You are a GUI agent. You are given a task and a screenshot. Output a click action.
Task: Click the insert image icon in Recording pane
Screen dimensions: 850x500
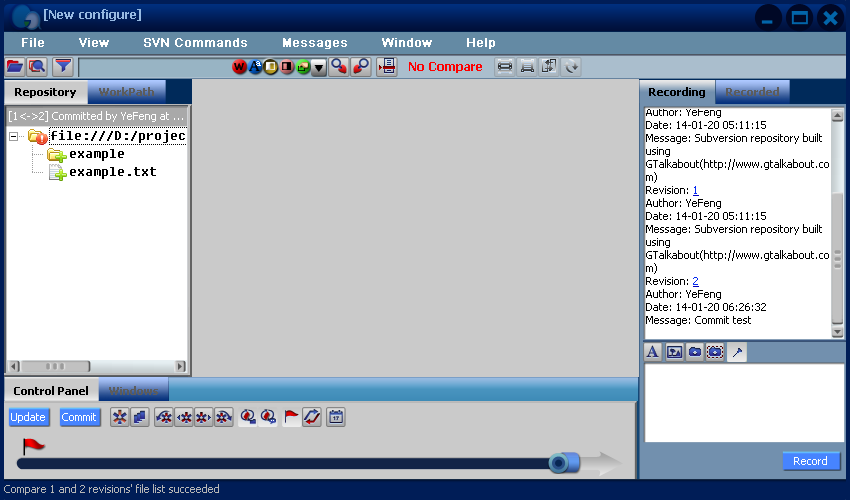(674, 352)
